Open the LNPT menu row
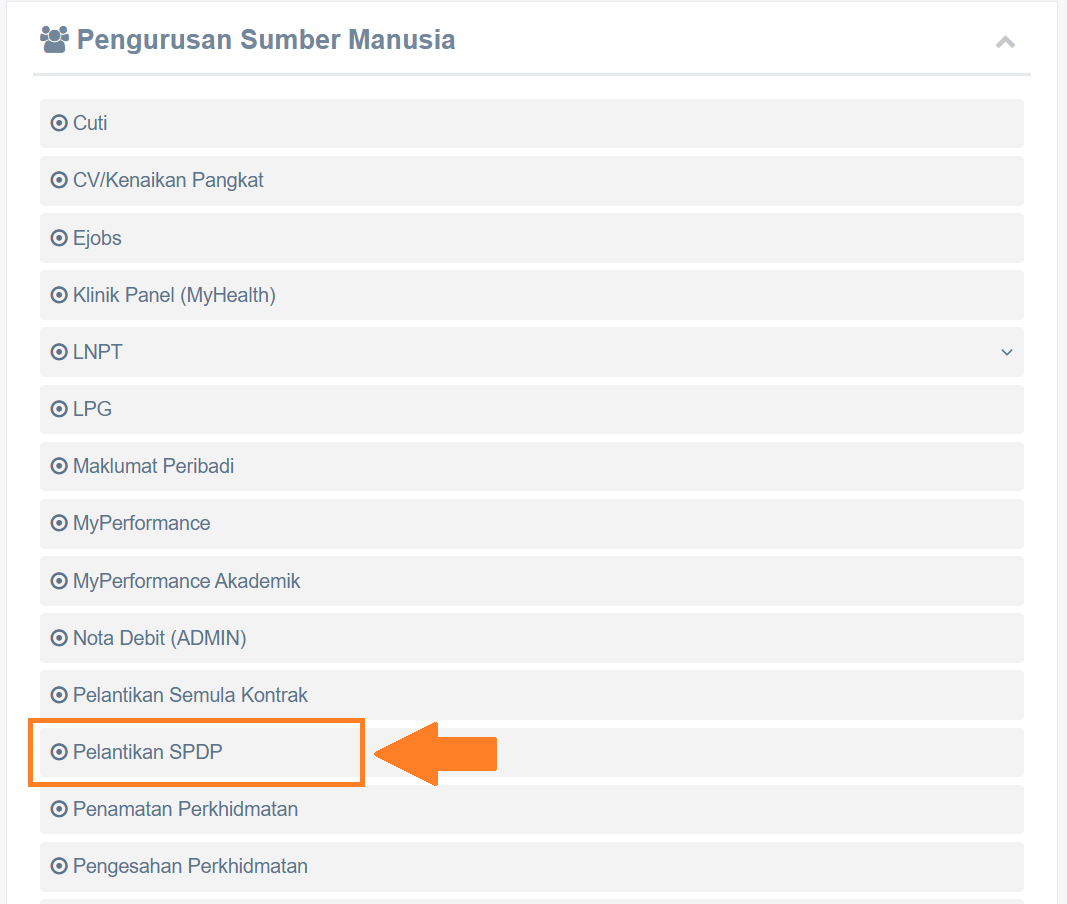The image size is (1067, 904). 531,352
